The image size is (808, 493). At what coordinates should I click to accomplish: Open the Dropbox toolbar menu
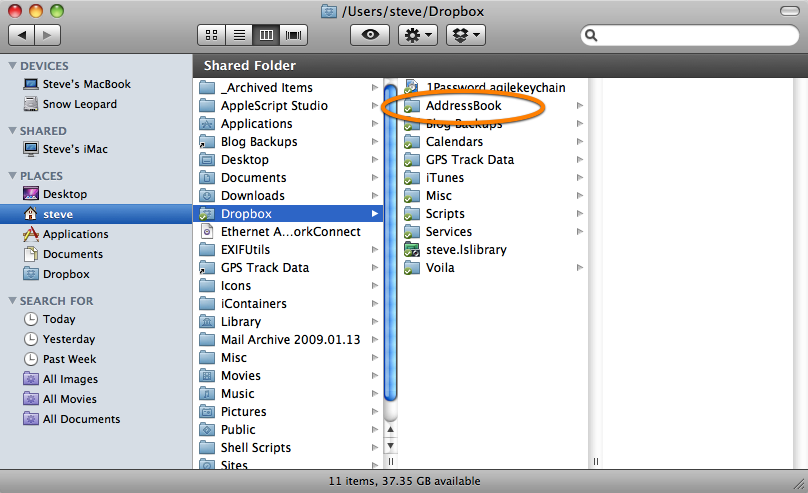tap(466, 35)
